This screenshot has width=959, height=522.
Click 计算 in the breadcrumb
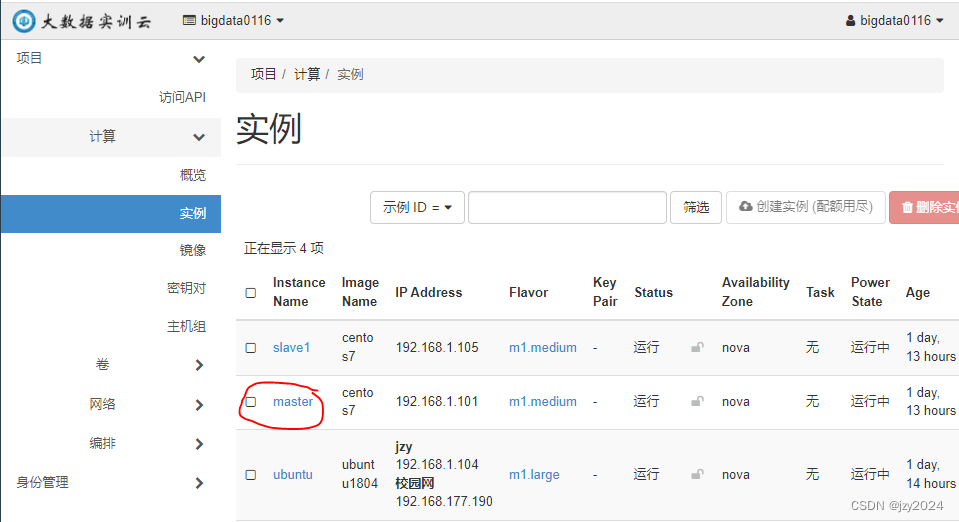(307, 74)
